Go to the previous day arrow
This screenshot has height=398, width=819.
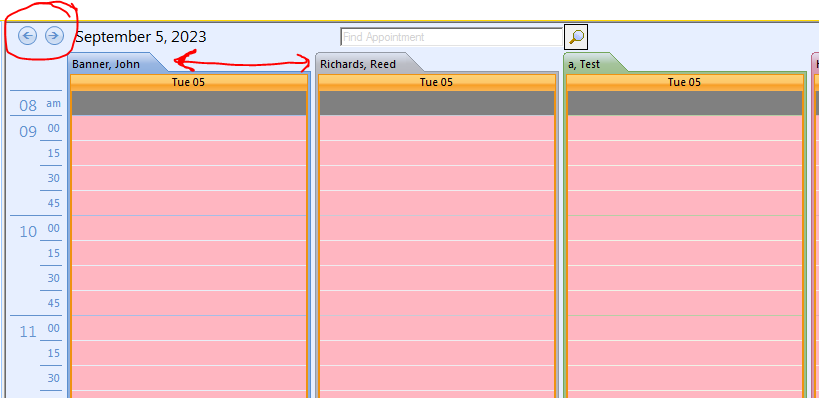[27, 36]
